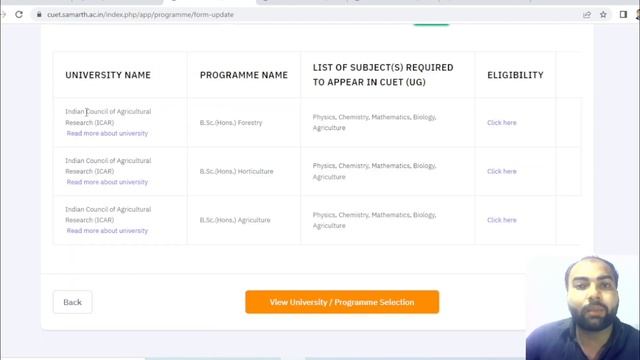640x360 pixels.
Task: Click View University / Programme Selection button
Action: [342, 302]
